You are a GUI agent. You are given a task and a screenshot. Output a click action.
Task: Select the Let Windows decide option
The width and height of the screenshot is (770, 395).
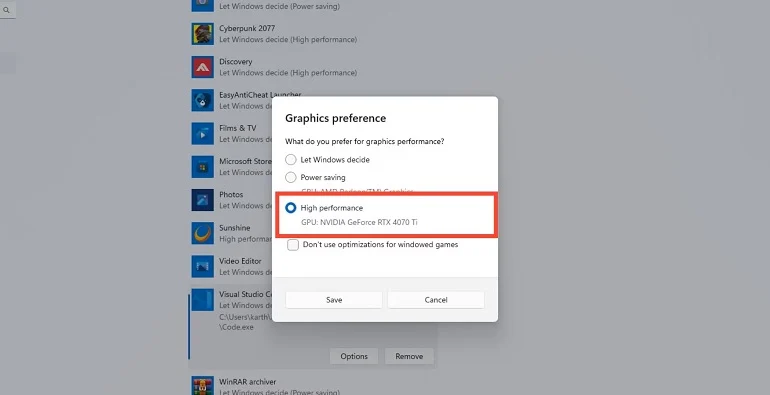291,160
